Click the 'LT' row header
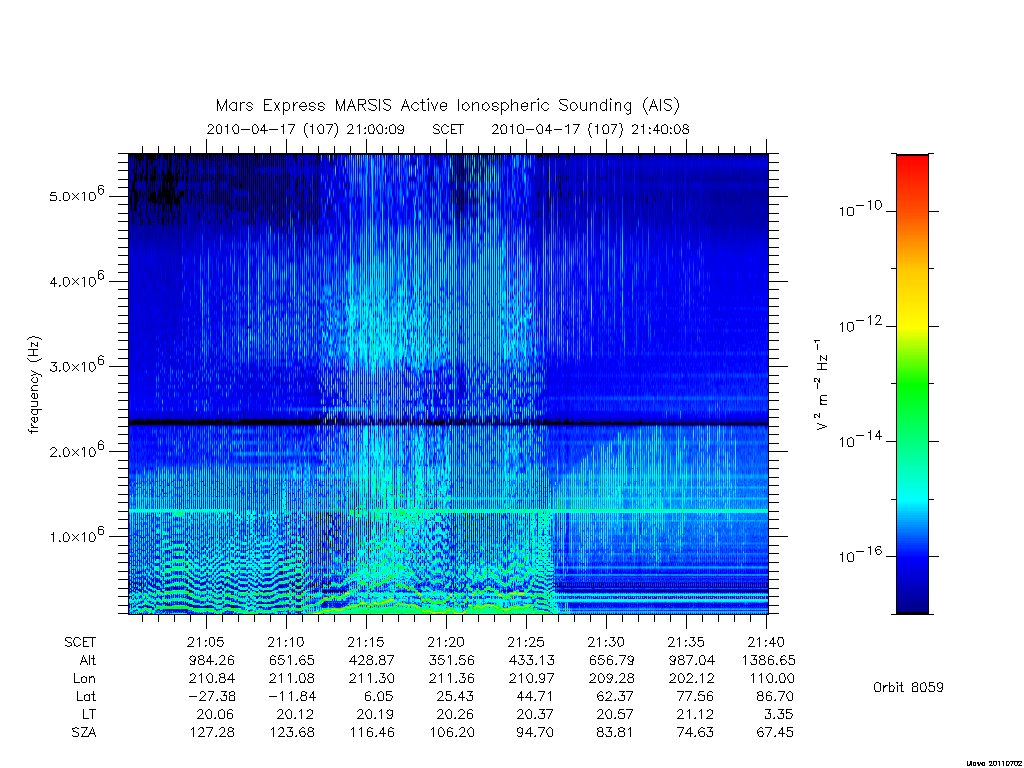Viewport: 1024px width, 768px height. tap(89, 714)
